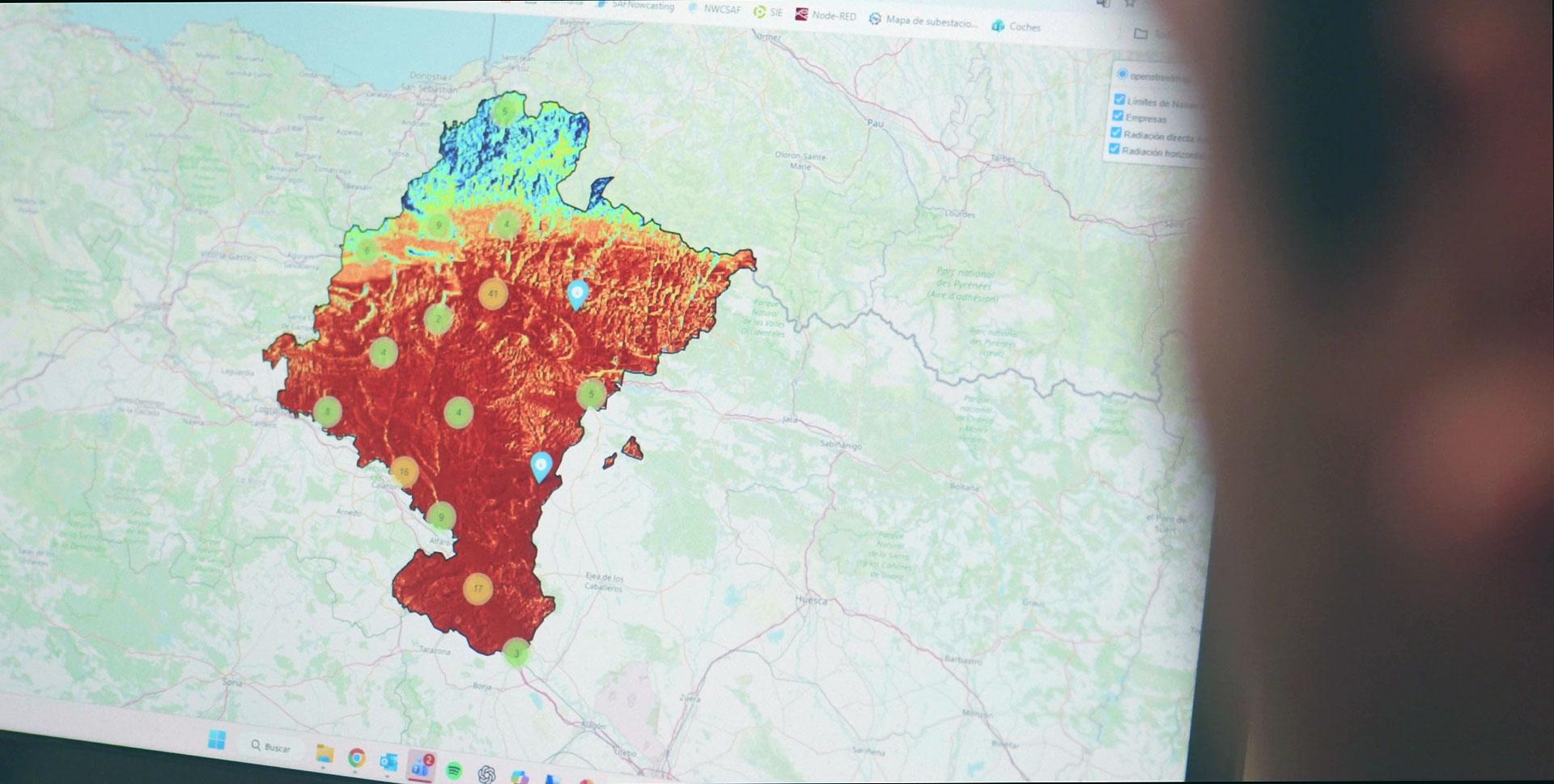Open the cluster marker labeled 16
Viewport: 1554px width, 784px height.
click(x=404, y=471)
